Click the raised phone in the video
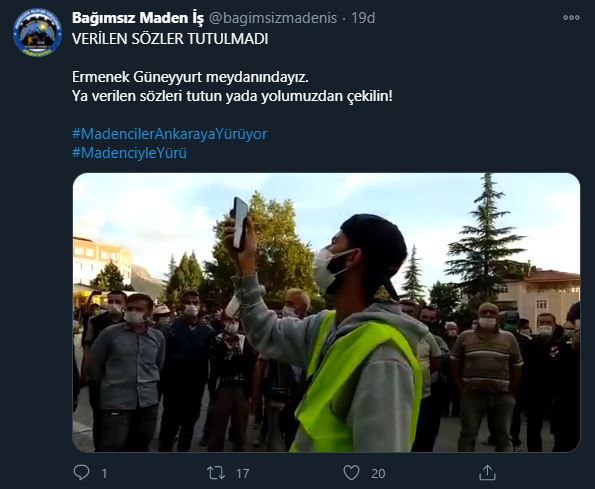 click(x=240, y=222)
